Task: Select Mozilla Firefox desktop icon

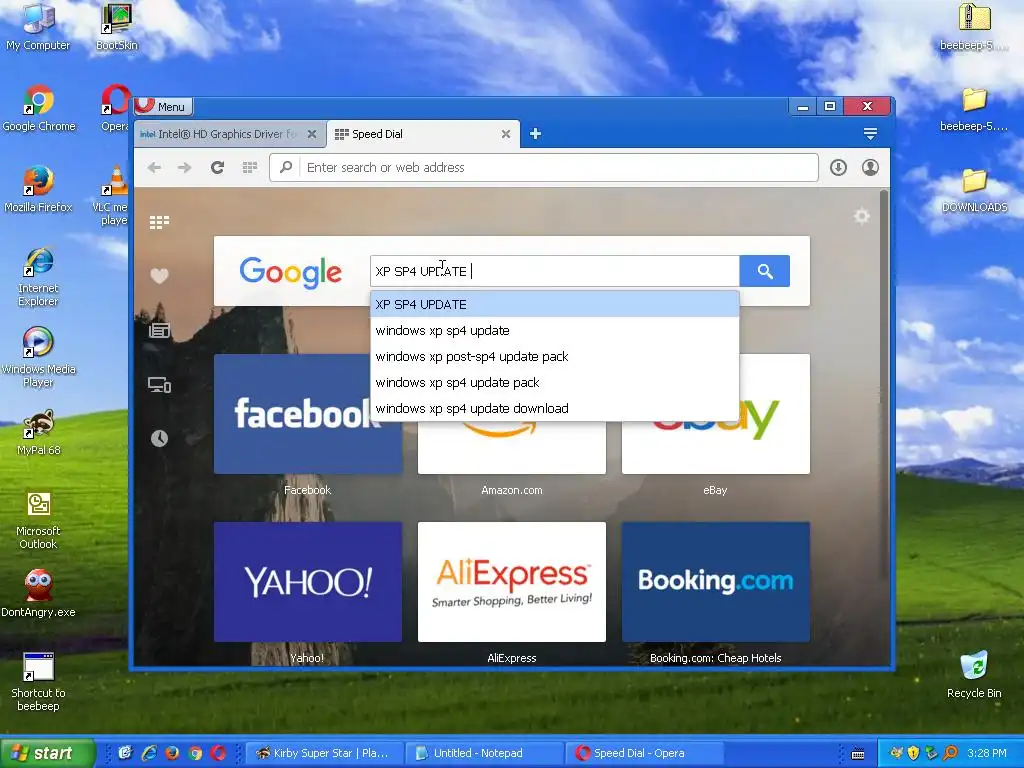Action: tap(39, 190)
